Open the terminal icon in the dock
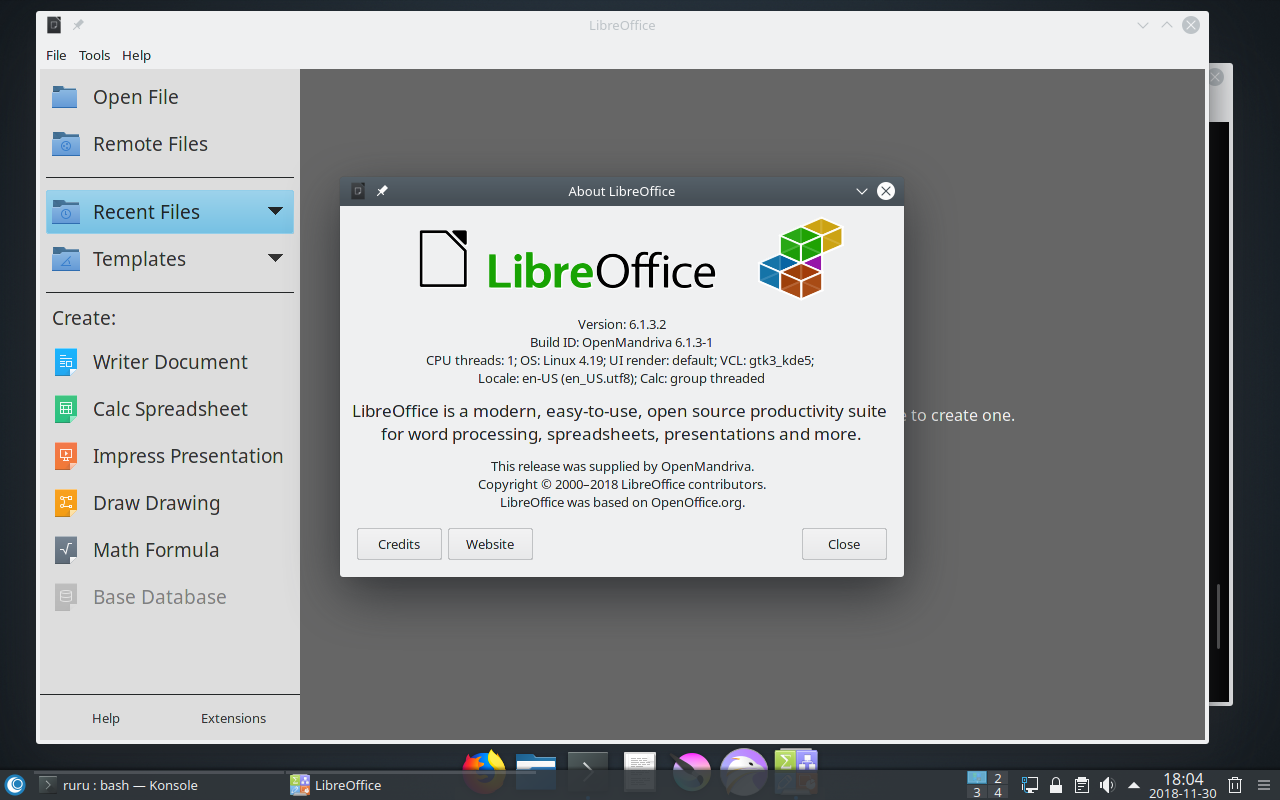The height and width of the screenshot is (800, 1280). 588,771
